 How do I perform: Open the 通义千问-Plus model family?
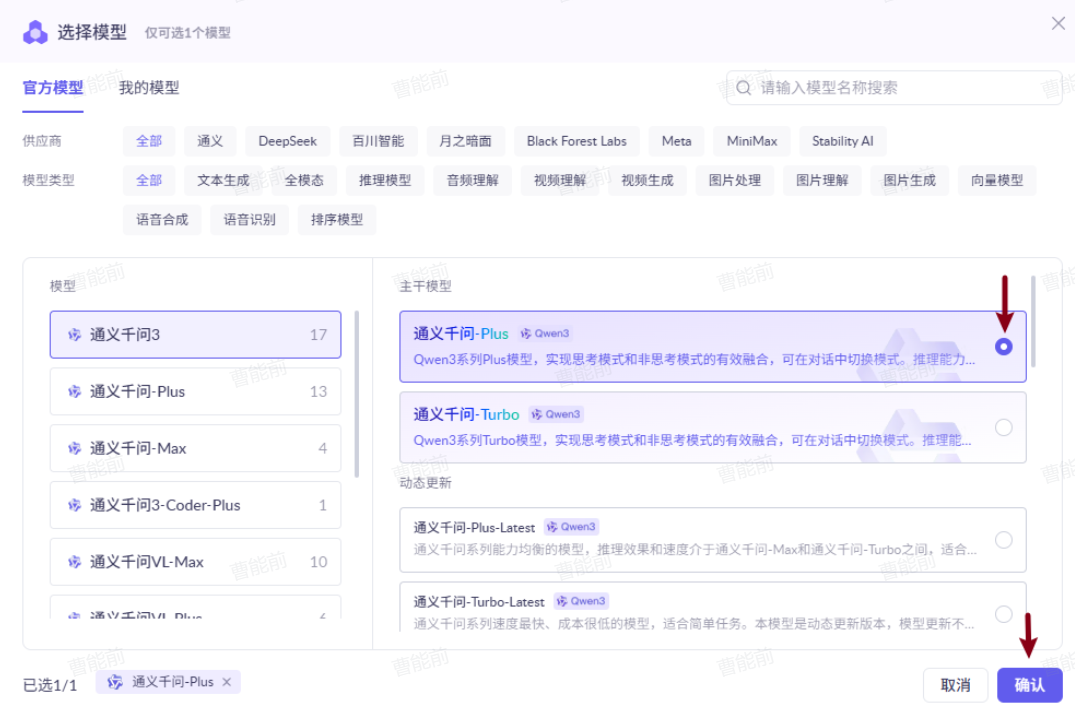195,391
